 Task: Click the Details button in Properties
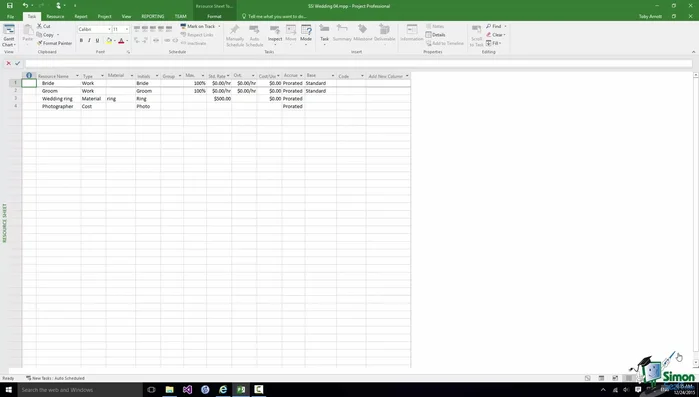pos(435,35)
